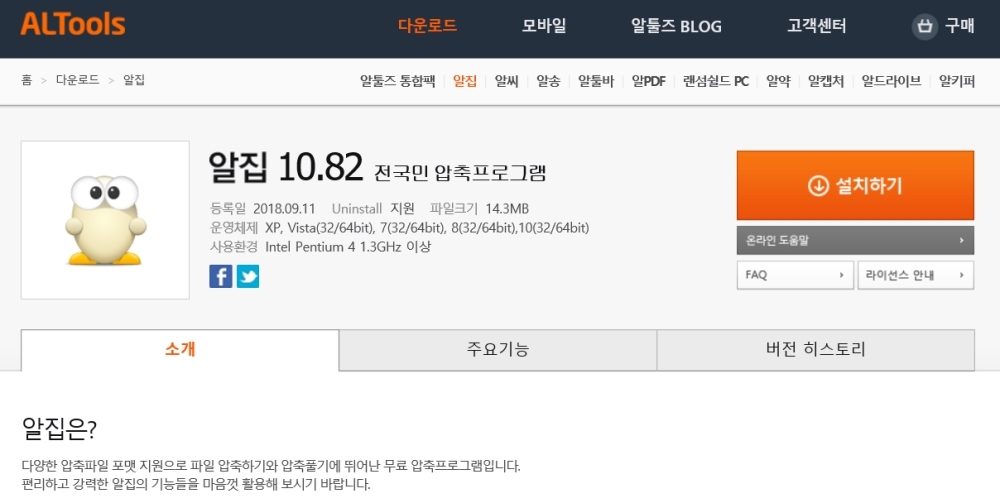The height and width of the screenshot is (503, 1000).
Task: Select 알캡처 in the product bar
Action: (826, 81)
